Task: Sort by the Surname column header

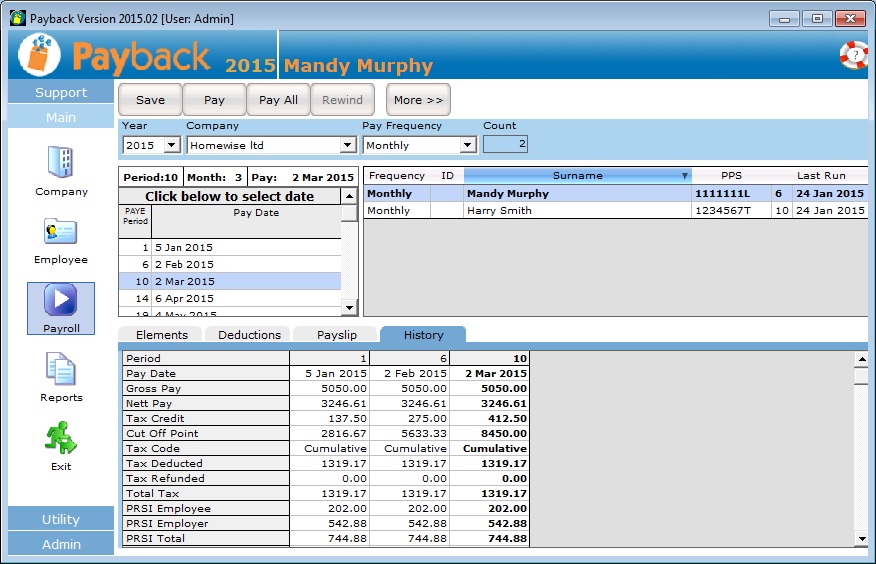Action: 577,176
